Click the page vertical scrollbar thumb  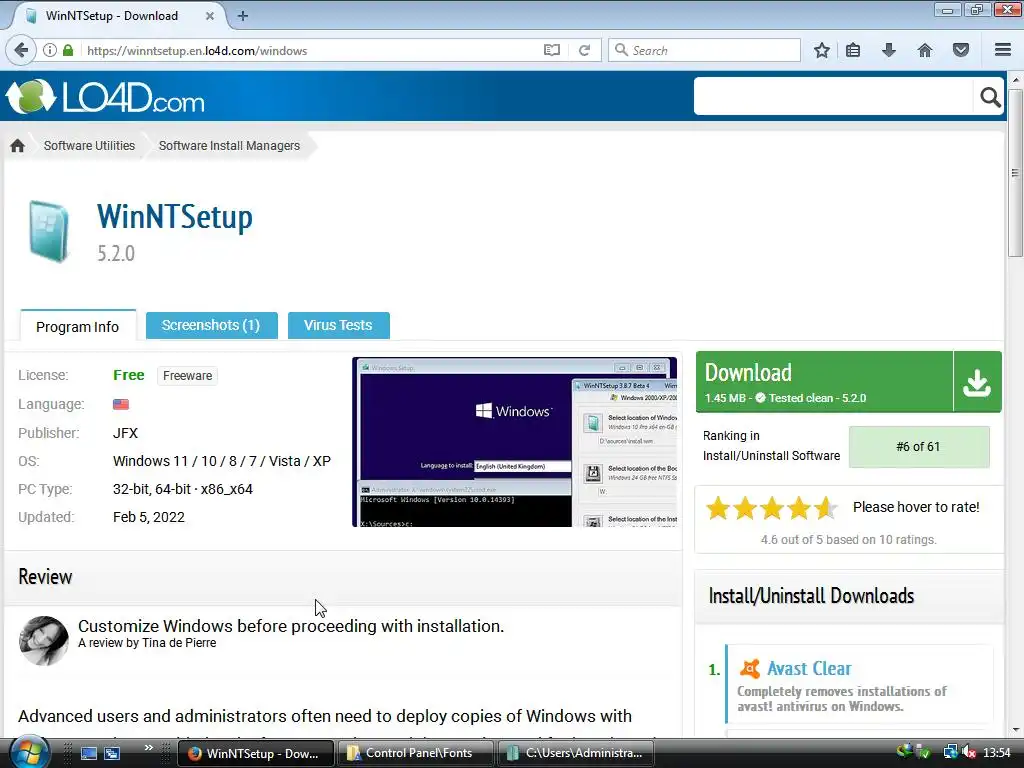tap(1015, 173)
